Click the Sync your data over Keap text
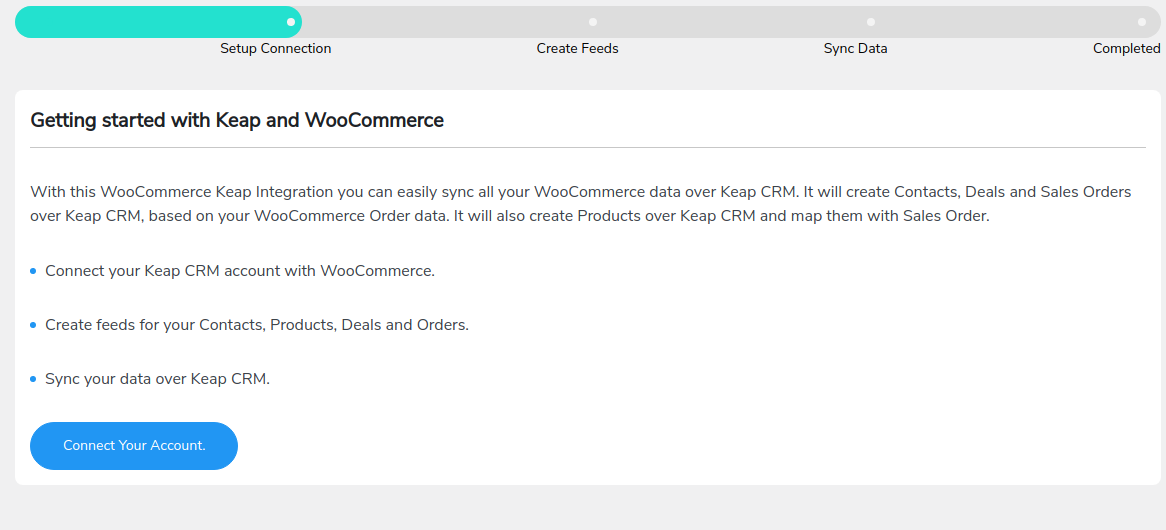Screen dimensions: 1166x530 coord(158,379)
